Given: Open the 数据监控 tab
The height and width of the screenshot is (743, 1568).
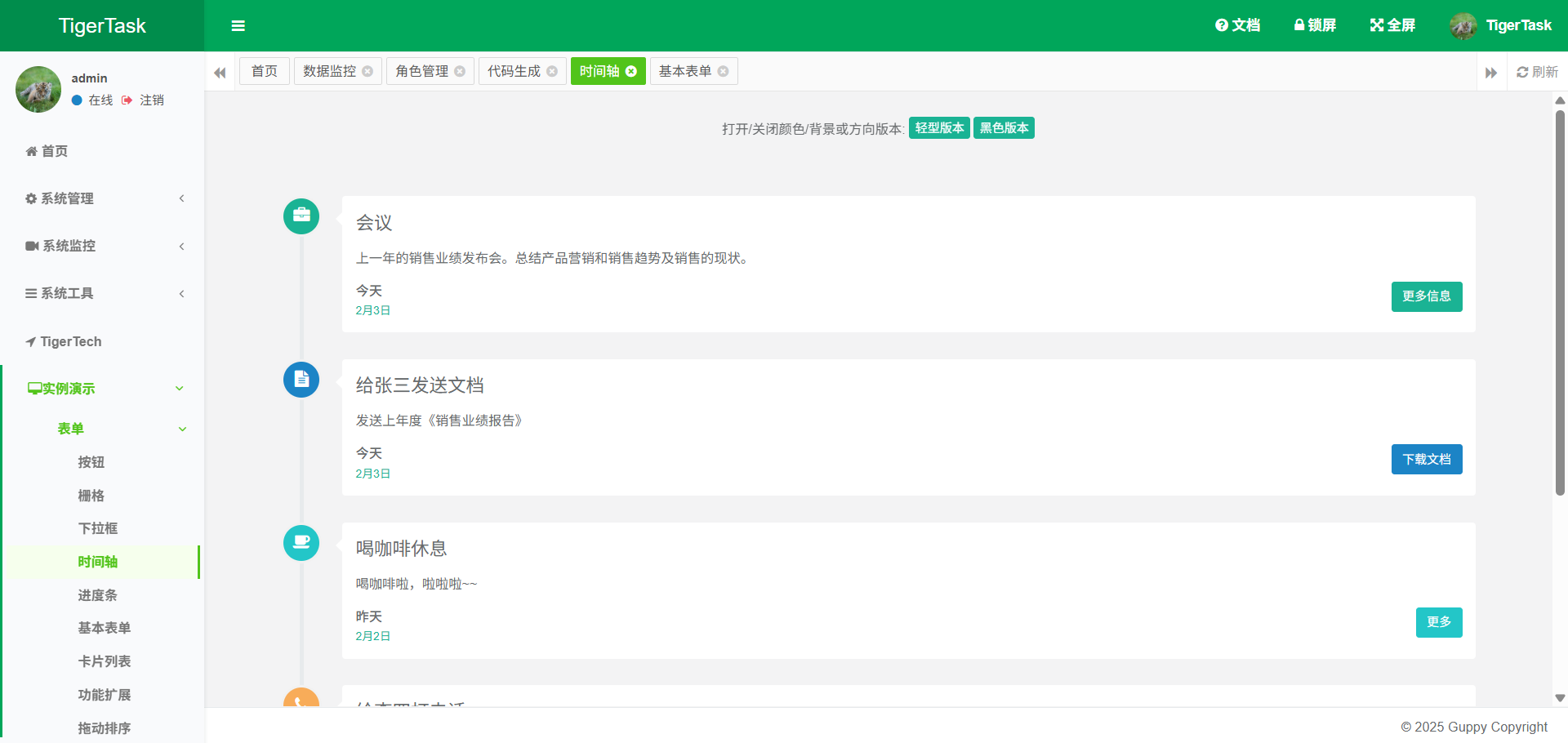Looking at the screenshot, I should click(331, 71).
